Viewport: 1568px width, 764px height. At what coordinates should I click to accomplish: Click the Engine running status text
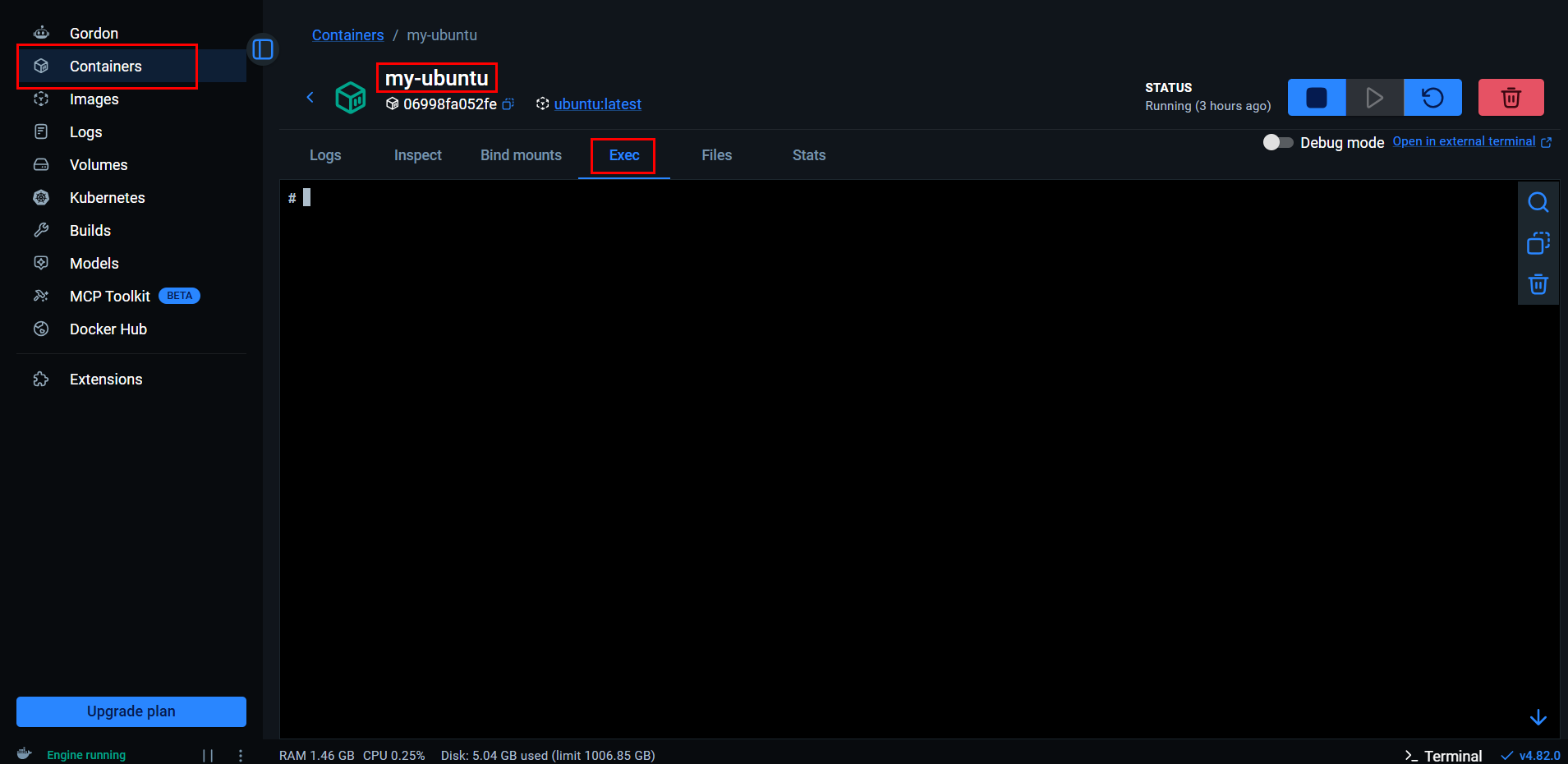[86, 755]
